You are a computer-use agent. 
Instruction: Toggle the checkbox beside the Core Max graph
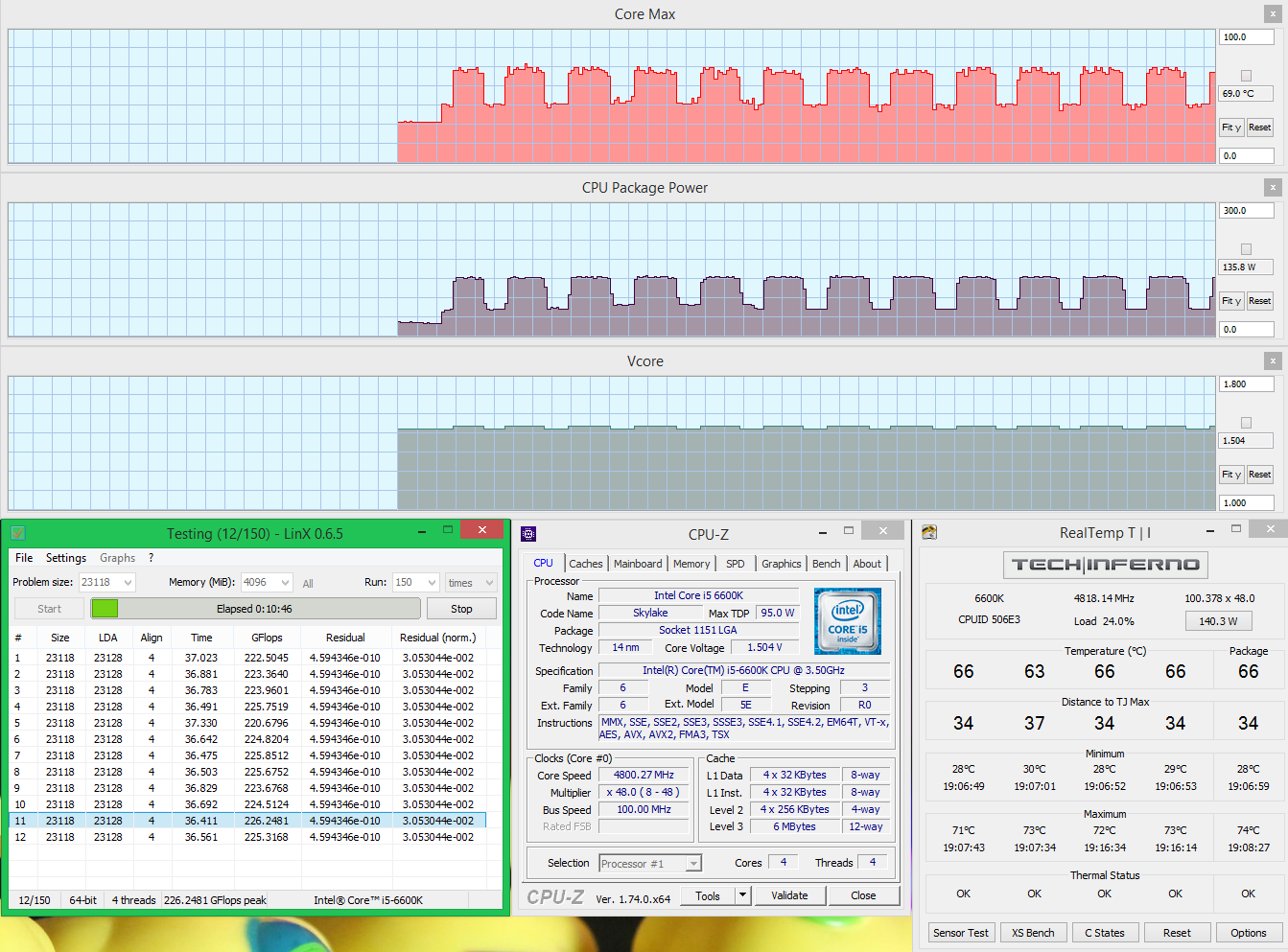click(x=1246, y=76)
